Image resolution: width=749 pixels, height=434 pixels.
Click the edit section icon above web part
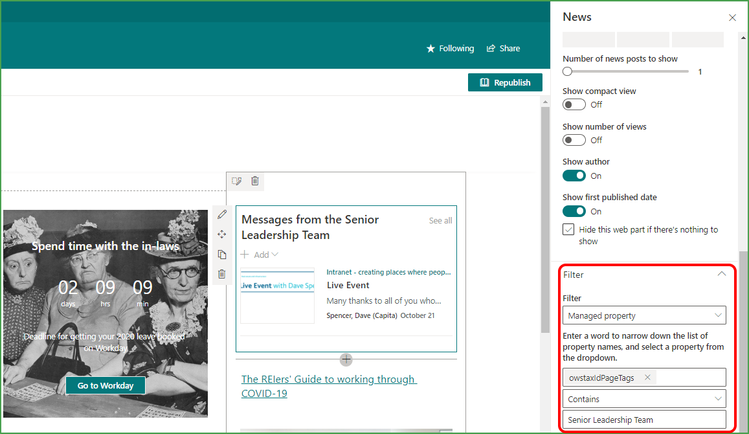(x=236, y=181)
